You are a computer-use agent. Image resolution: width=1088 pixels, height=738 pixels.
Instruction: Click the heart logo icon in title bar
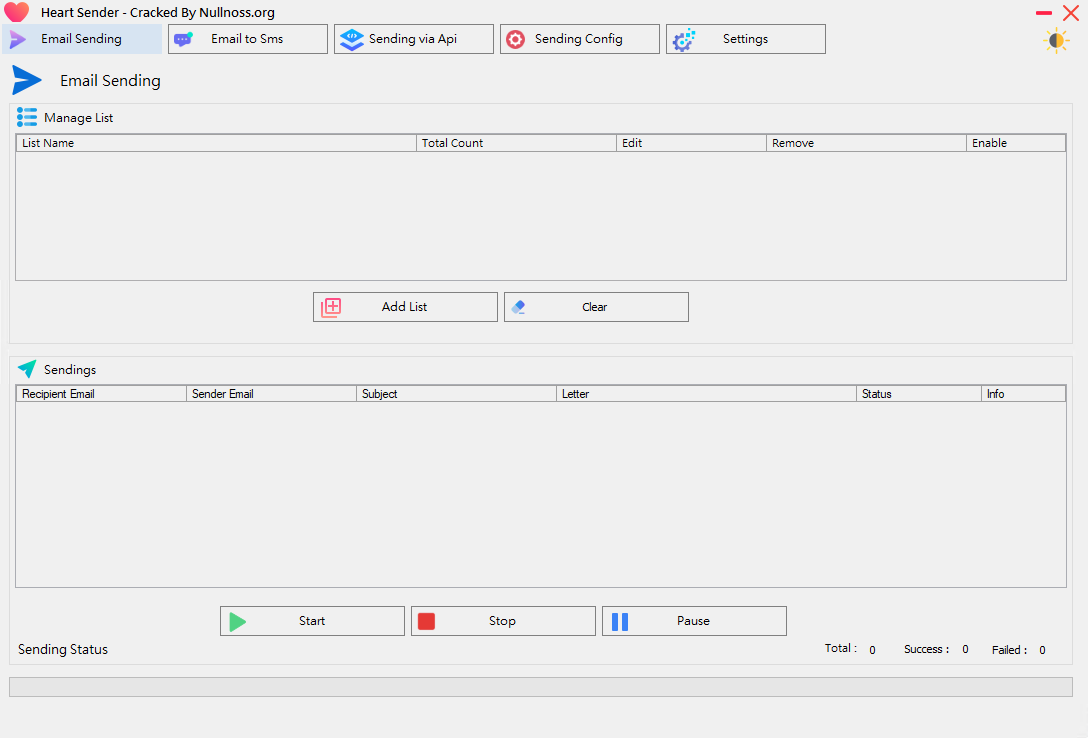pos(17,13)
